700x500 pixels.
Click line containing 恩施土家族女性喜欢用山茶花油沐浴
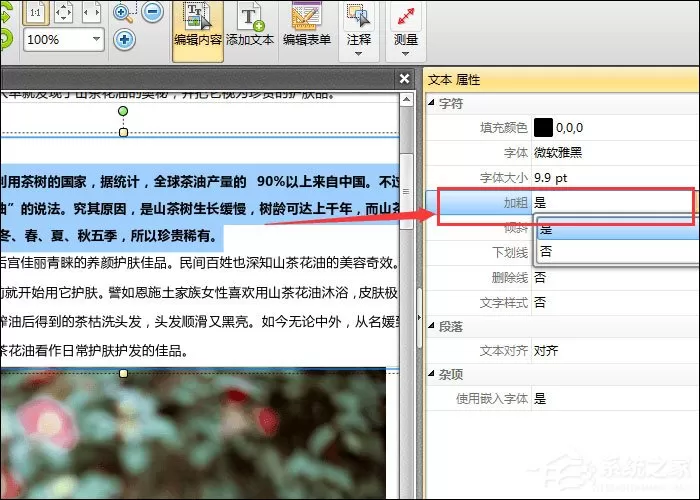tap(200, 293)
